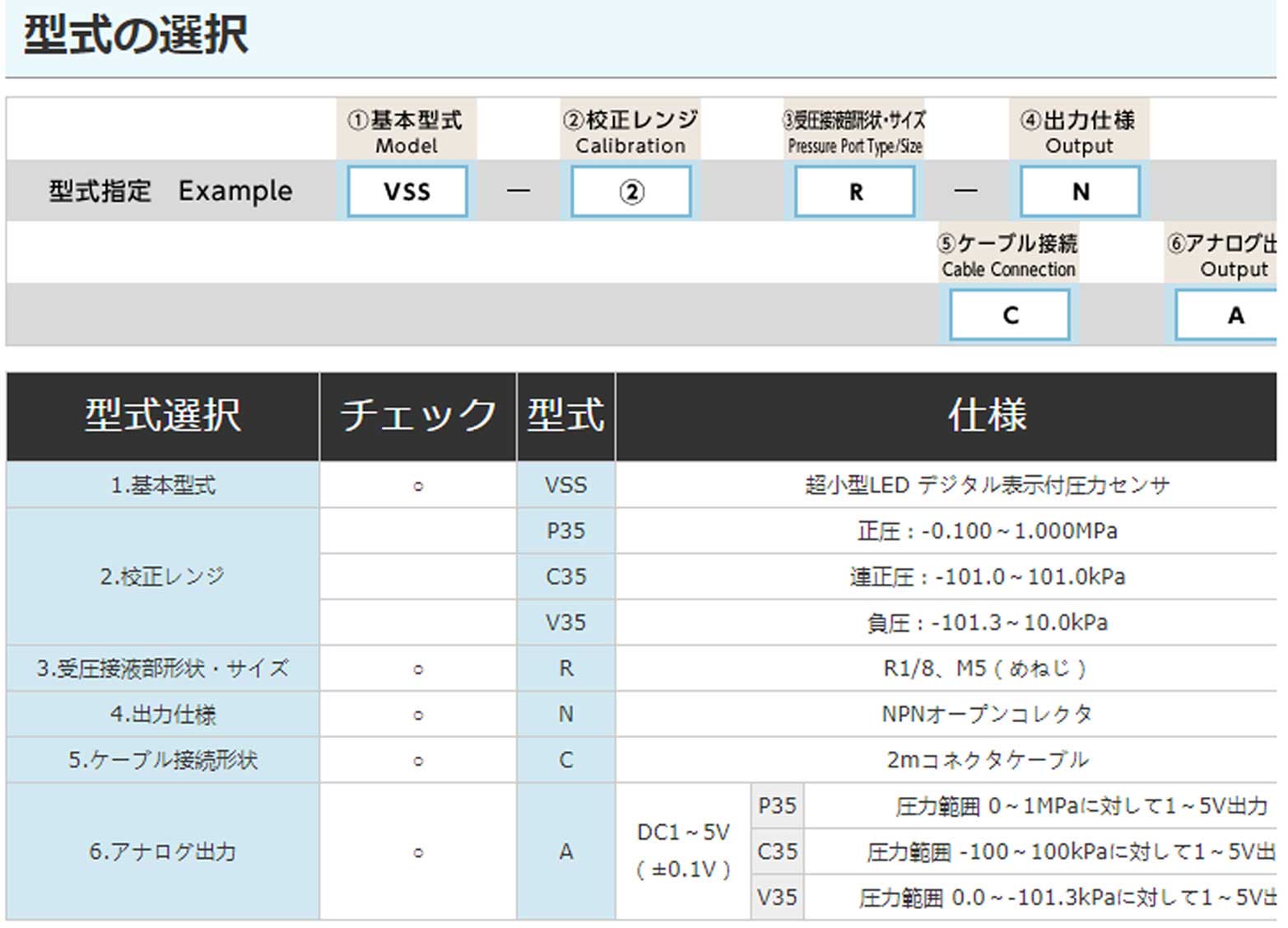Toggle the check circle for 4.出力仕様 row
1288x928 pixels.
coord(418,715)
